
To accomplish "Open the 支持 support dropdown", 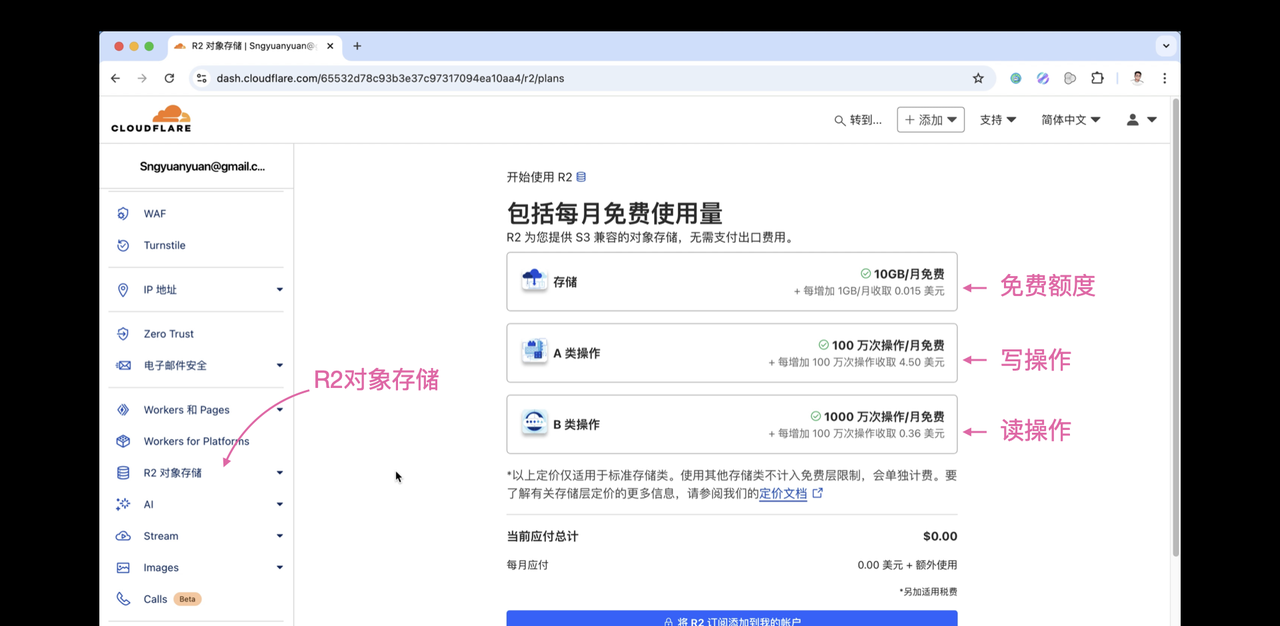I will (x=996, y=119).
